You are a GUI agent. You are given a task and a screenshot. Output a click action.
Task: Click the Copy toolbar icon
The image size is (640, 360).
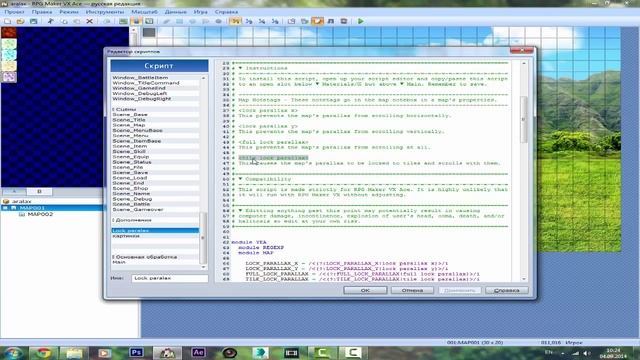click(64, 21)
